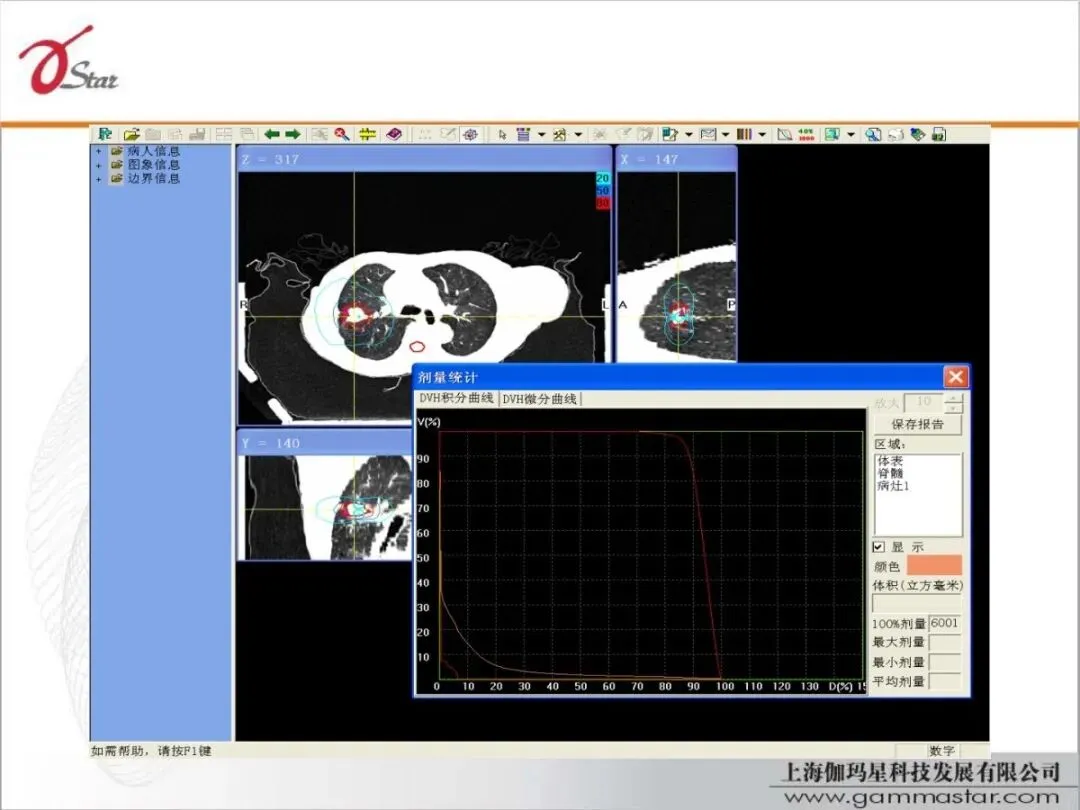Expand the 病人信息 tree node
1080x810 pixels.
coord(98,152)
